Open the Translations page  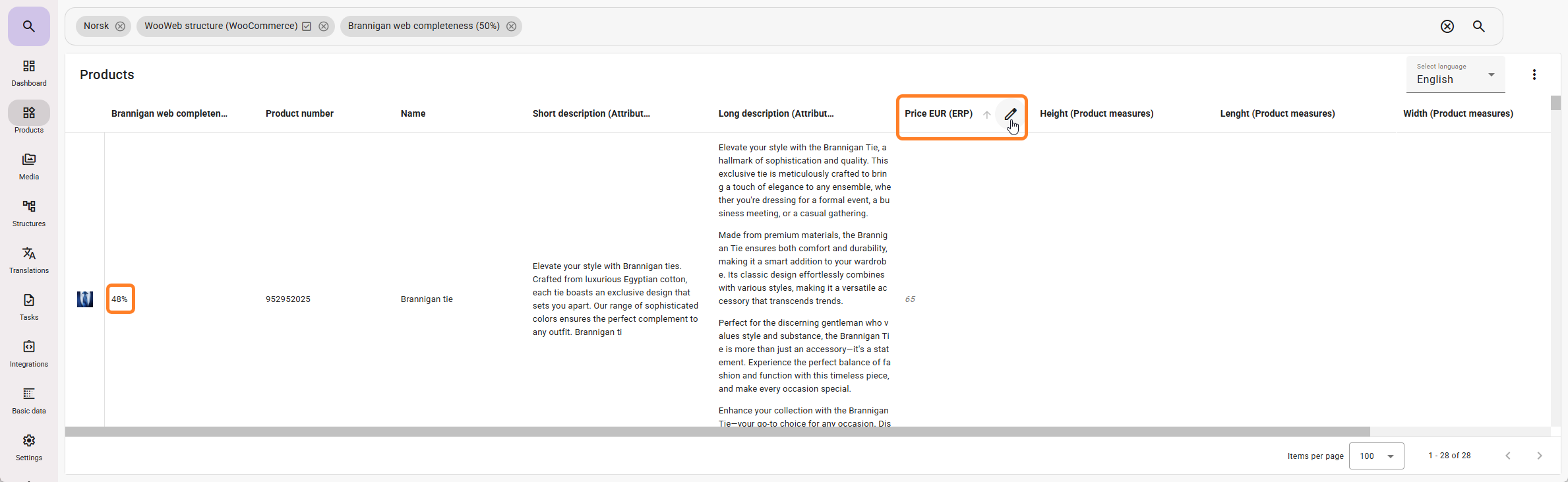point(29,260)
